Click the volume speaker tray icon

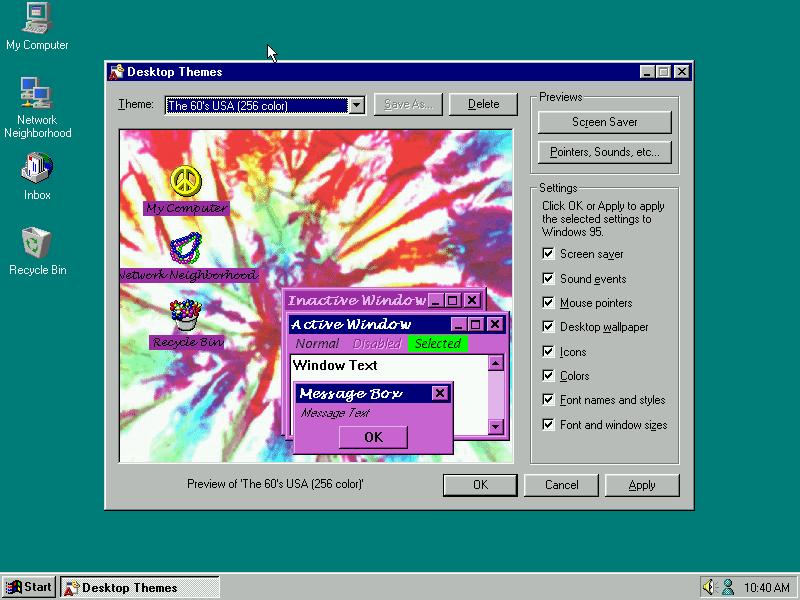click(708, 587)
